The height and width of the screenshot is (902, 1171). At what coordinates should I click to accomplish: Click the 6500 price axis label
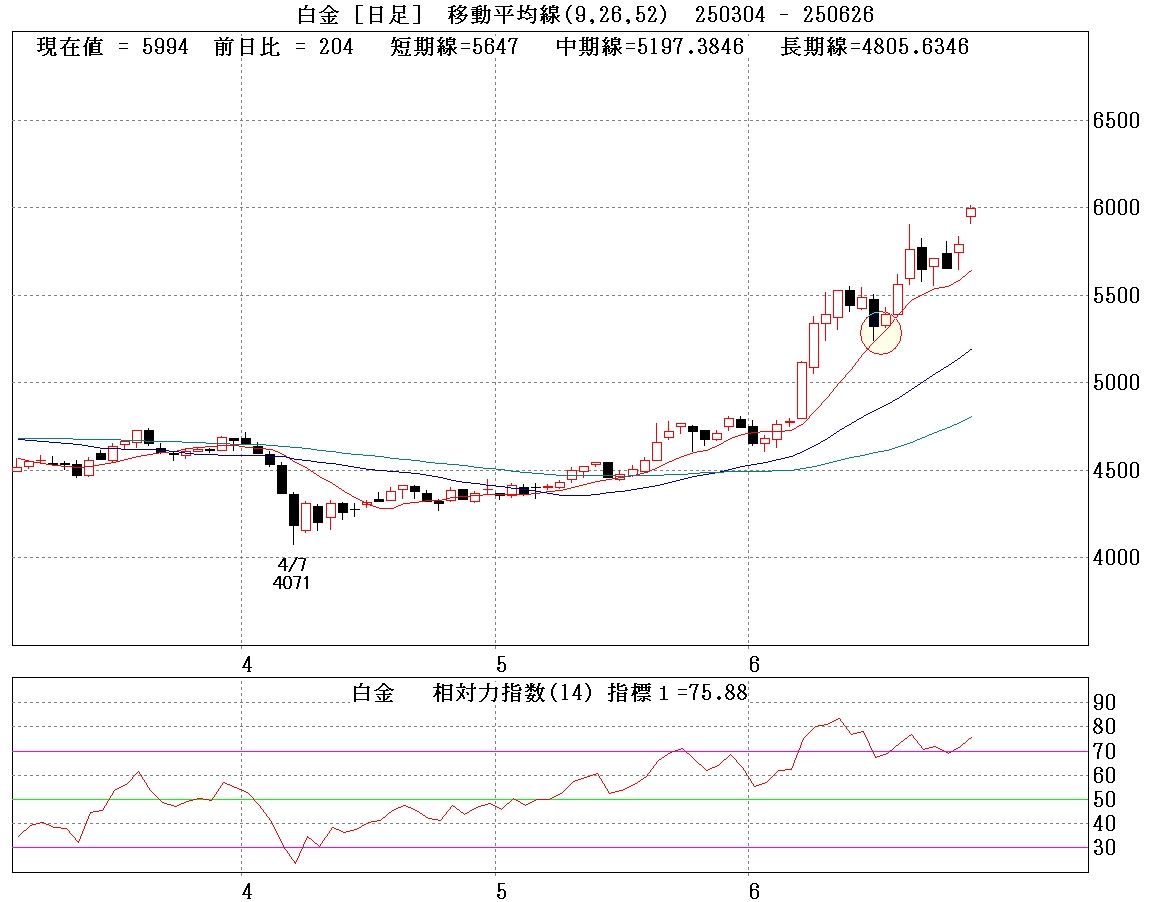coord(1116,121)
